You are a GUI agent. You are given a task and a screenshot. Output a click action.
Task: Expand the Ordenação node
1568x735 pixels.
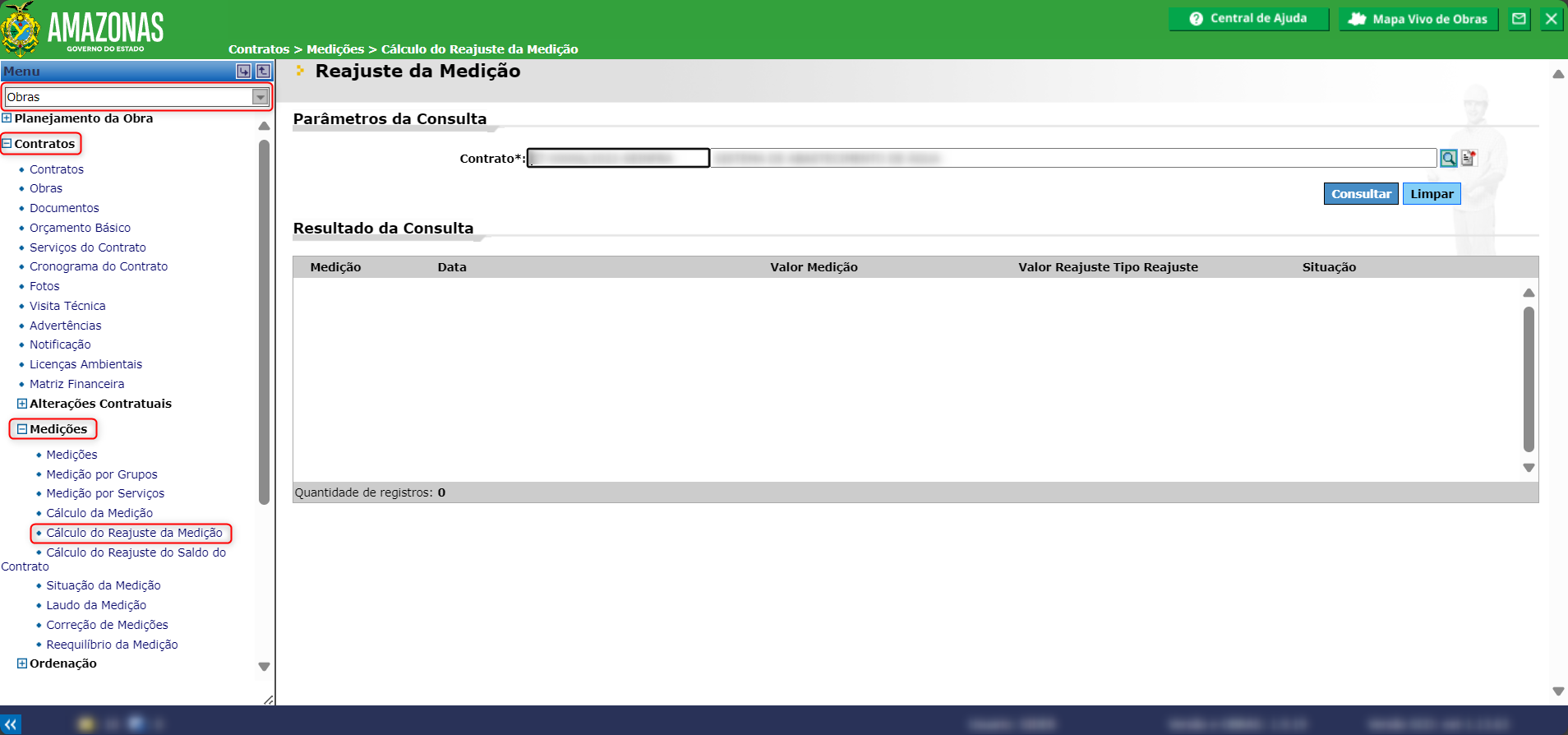click(x=22, y=663)
